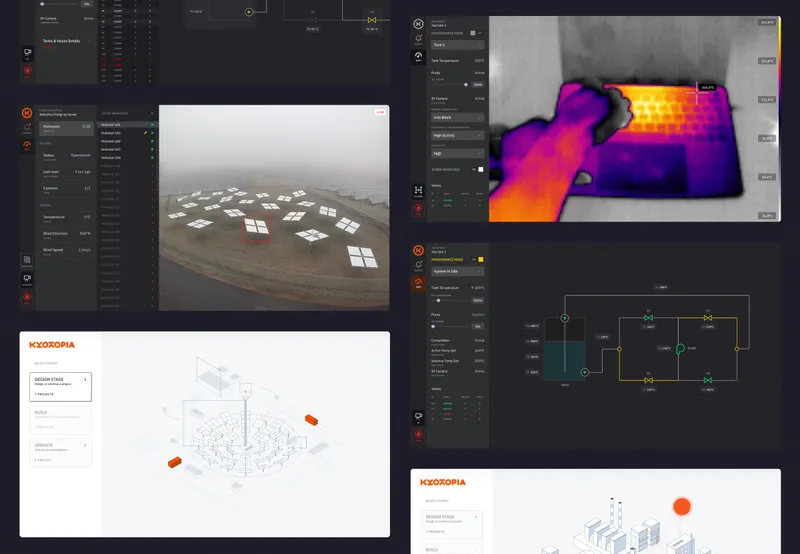
Task: Select the gauge dashboard icon in heliostat panel
Action: [27, 145]
